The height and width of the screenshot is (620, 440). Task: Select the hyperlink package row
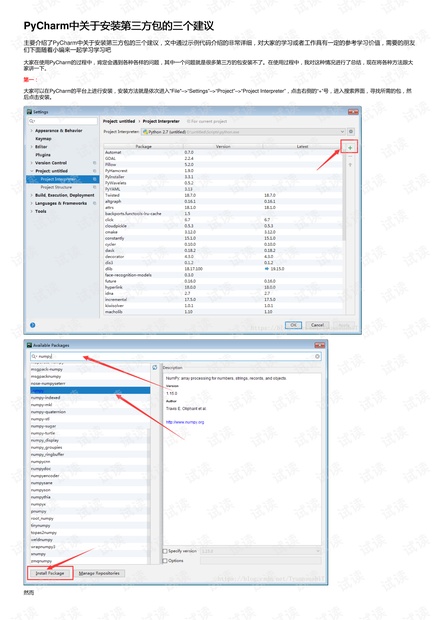[x=223, y=287]
